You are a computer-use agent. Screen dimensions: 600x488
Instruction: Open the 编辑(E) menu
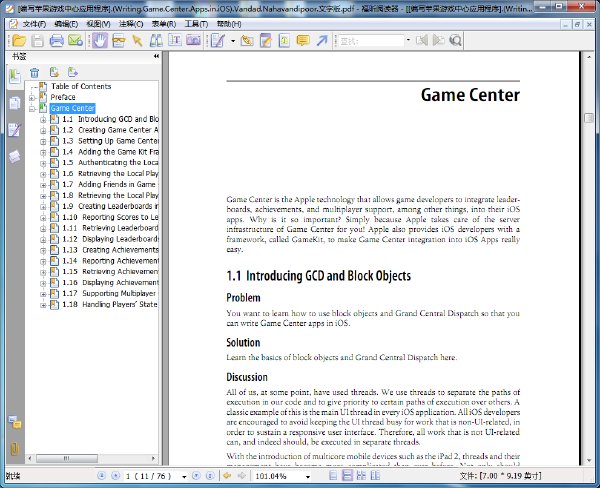coord(66,24)
